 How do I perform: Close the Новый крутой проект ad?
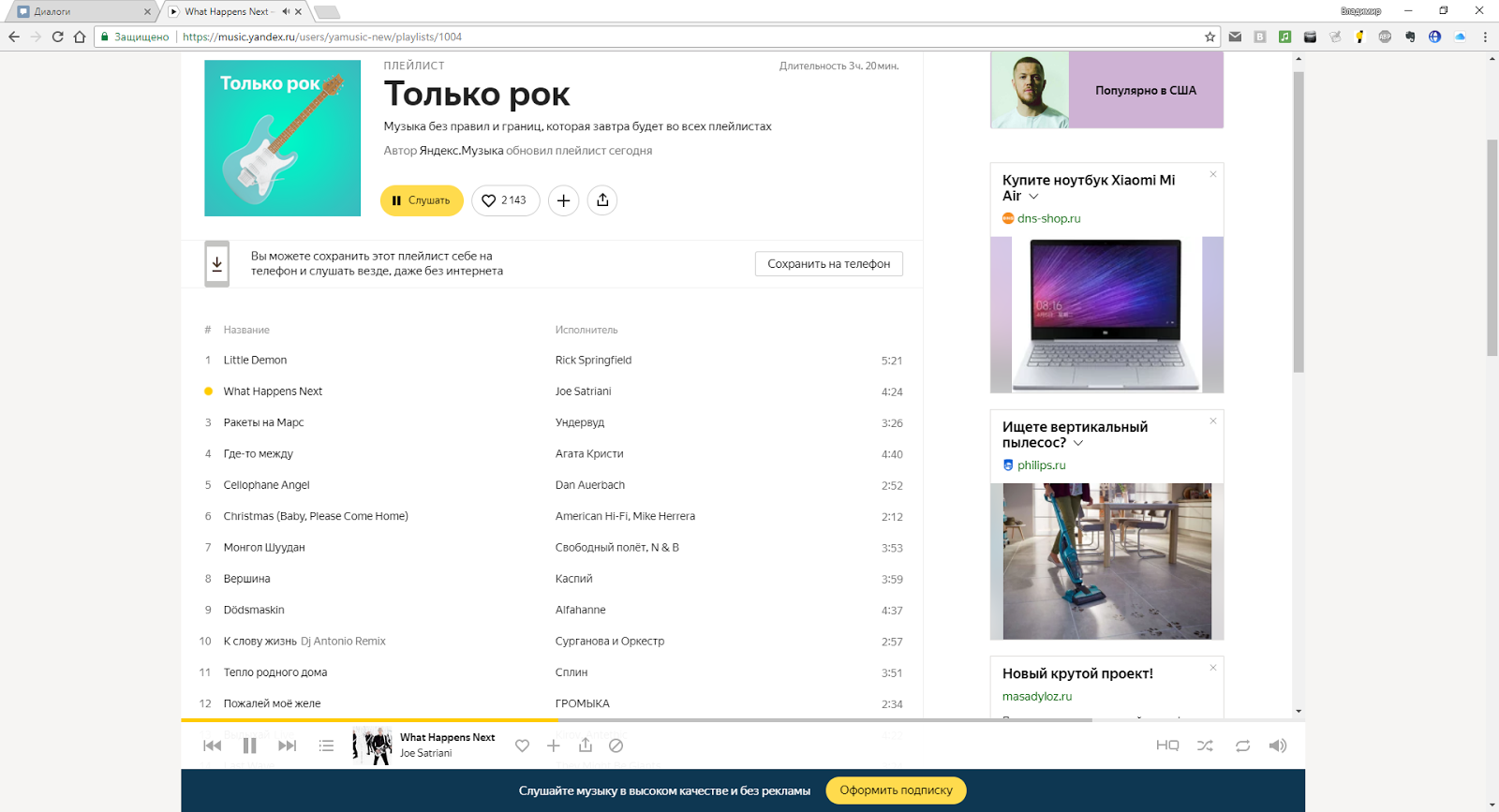[1213, 667]
